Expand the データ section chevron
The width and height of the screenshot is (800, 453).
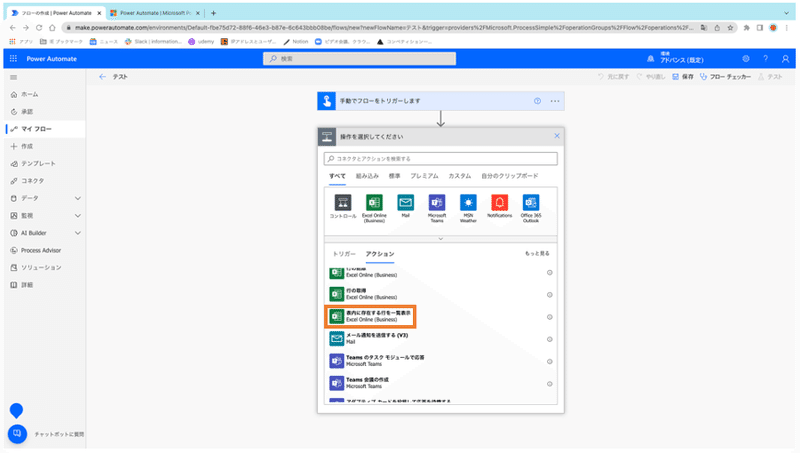point(78,198)
